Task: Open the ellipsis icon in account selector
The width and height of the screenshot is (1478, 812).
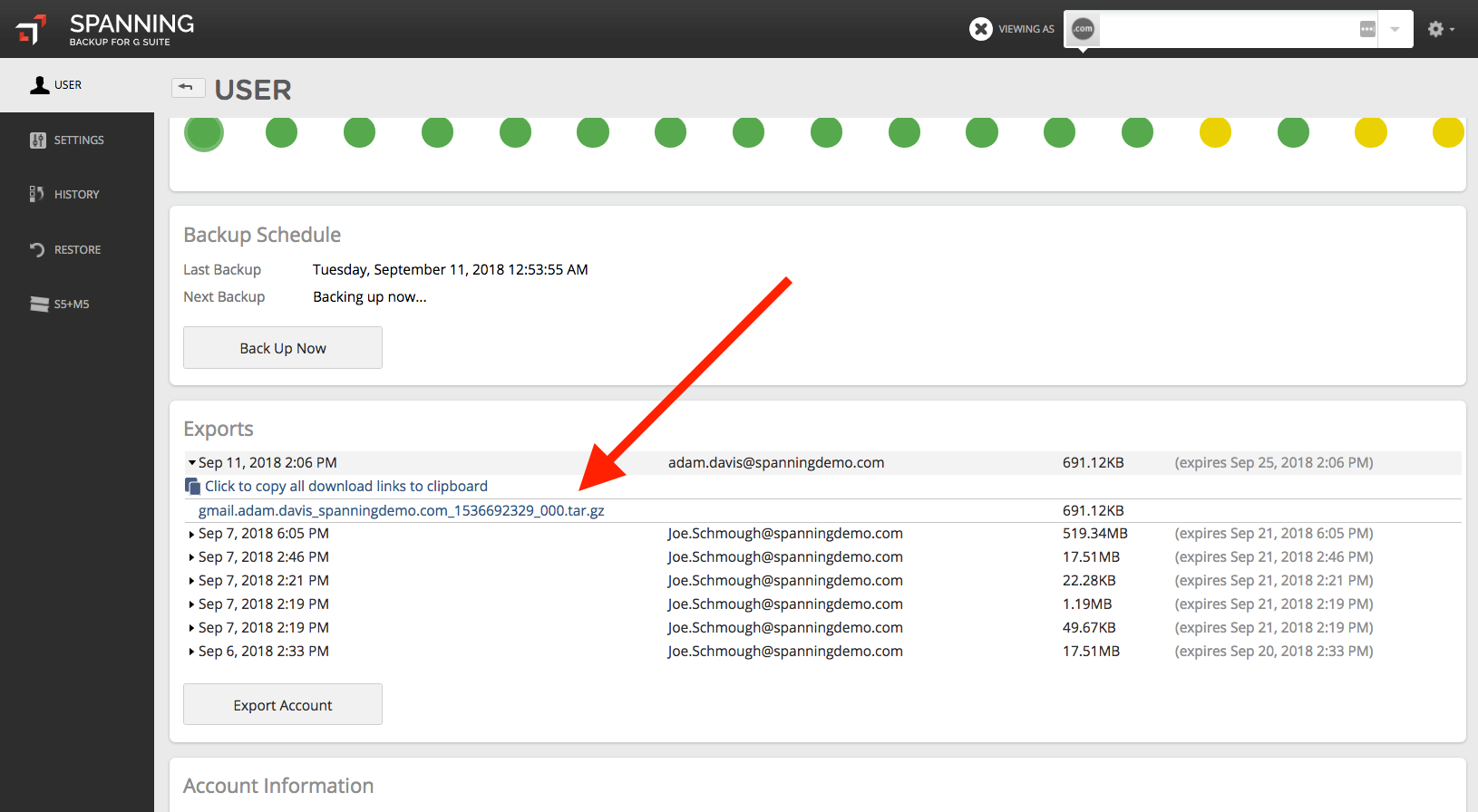Action: point(1367,29)
